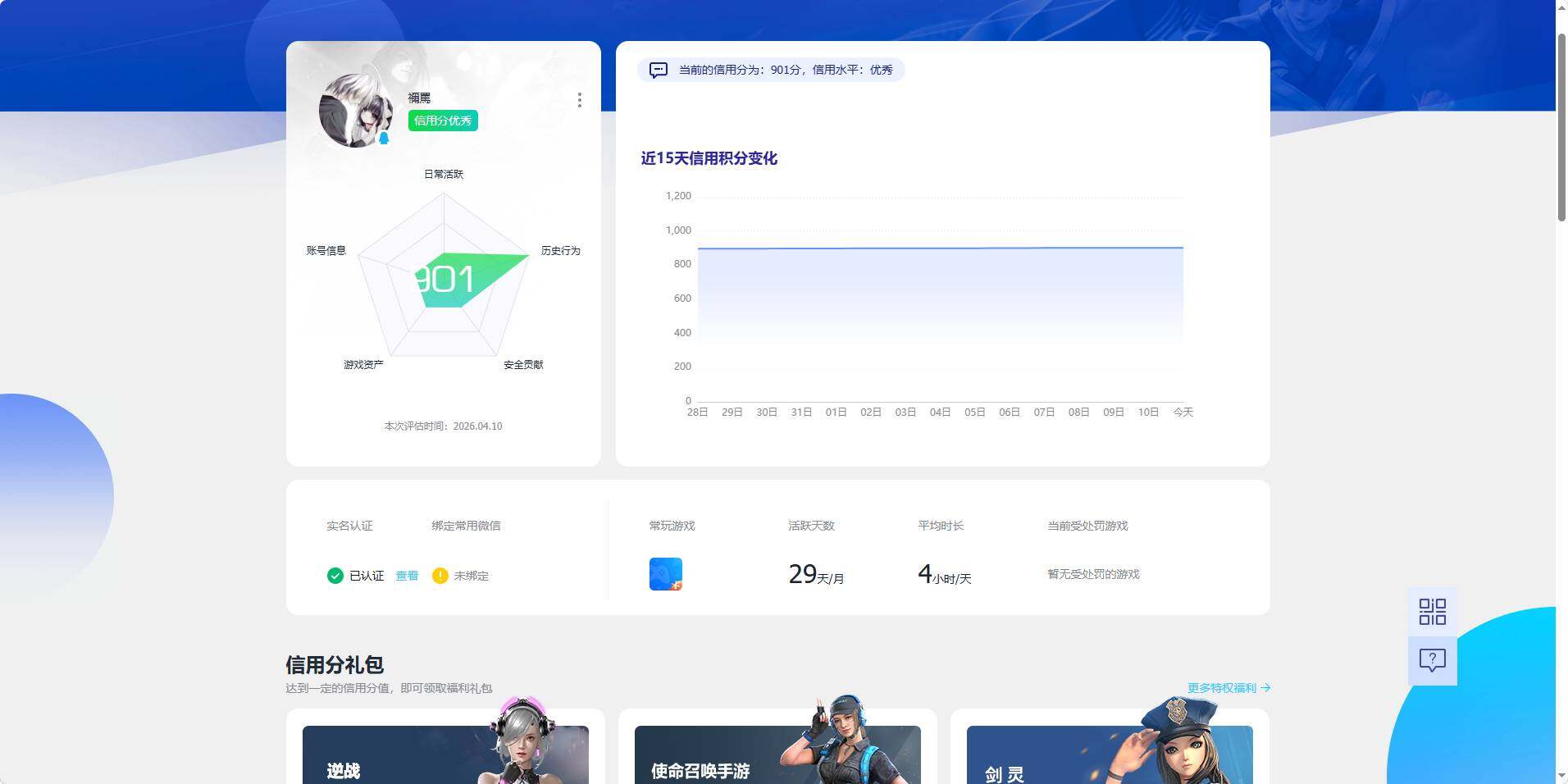Open the three-dot menu on profile card
The height and width of the screenshot is (784, 1568).
click(x=580, y=100)
